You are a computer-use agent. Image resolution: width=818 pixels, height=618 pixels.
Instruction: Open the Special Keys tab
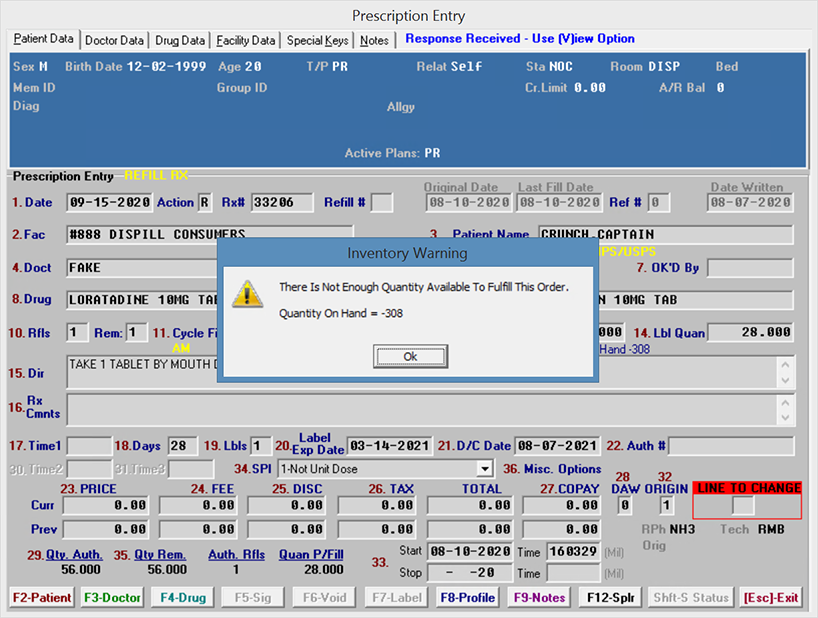318,40
